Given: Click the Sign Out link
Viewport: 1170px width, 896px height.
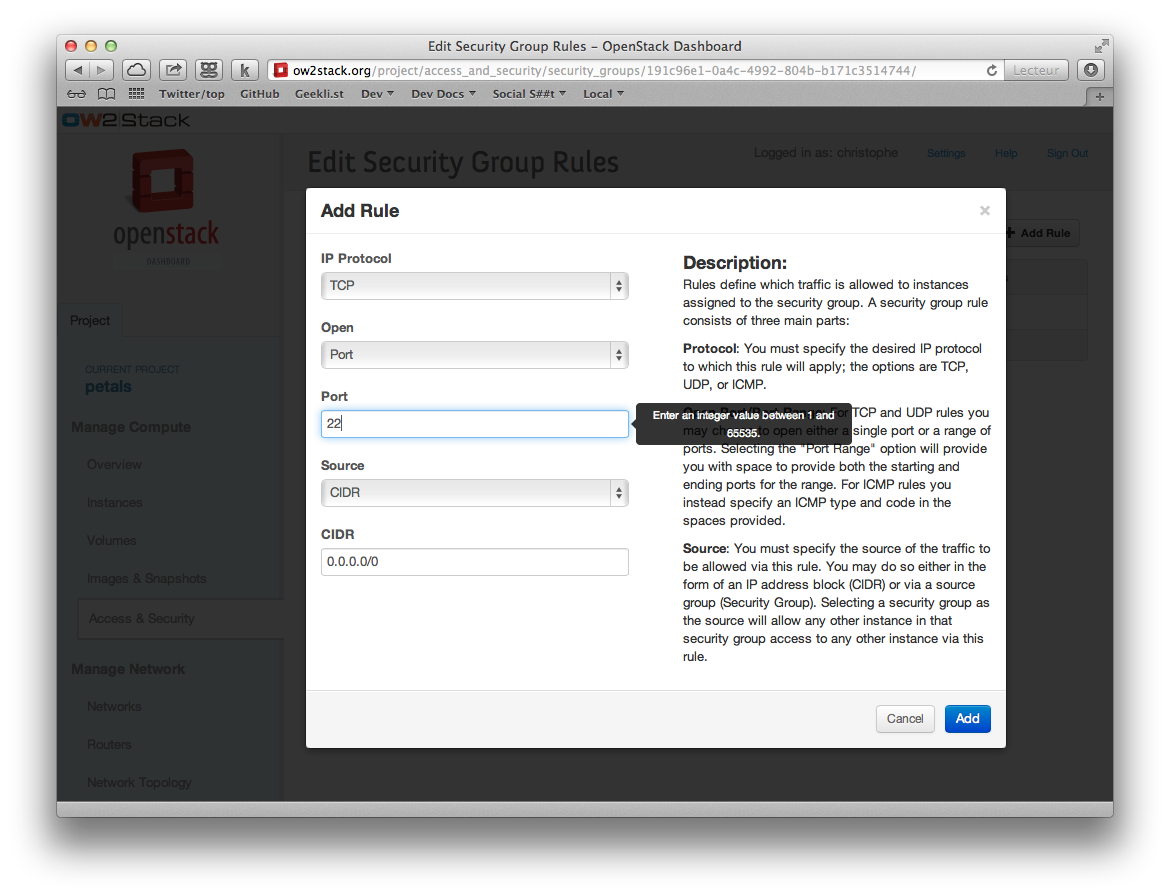Looking at the screenshot, I should tap(1067, 153).
